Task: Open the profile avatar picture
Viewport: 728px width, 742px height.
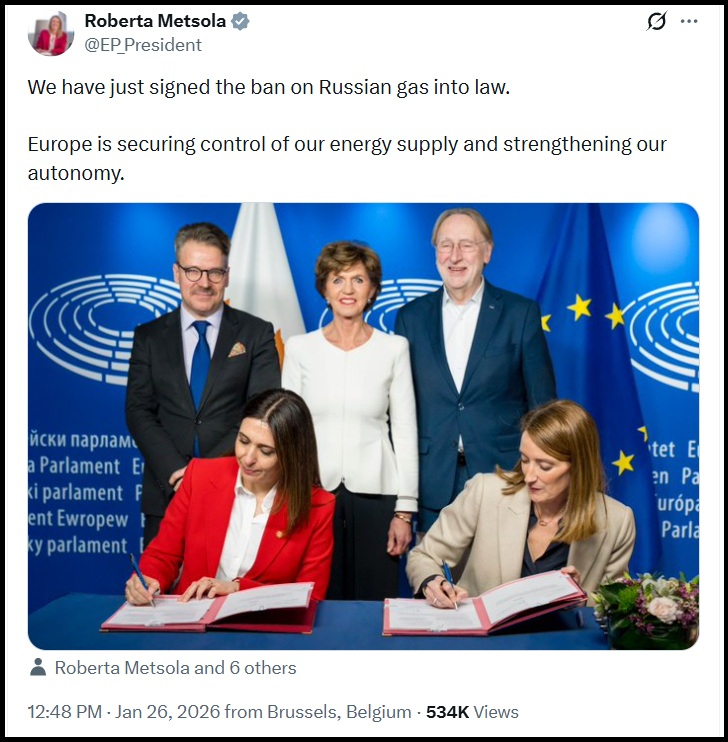Action: tap(51, 33)
